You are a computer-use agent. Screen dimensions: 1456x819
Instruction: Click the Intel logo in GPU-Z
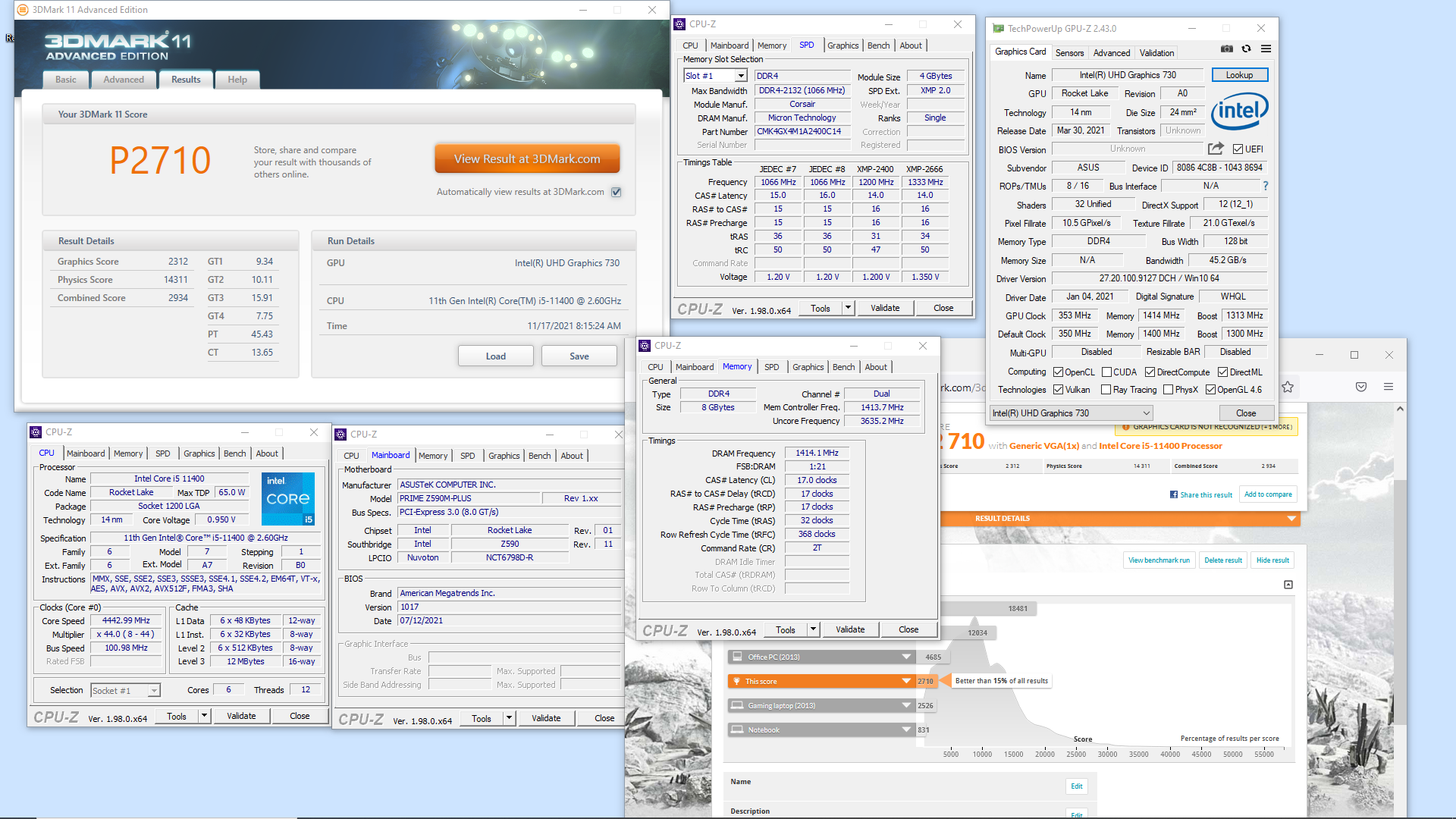(x=1239, y=111)
